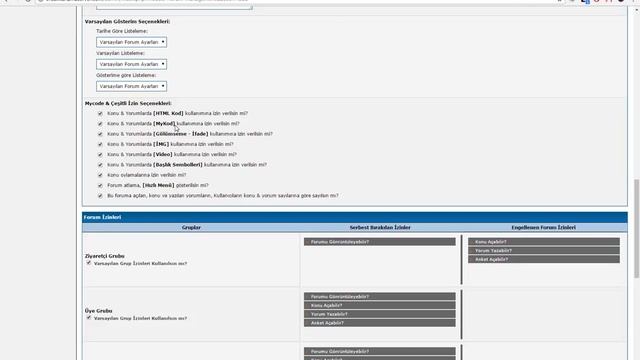640x360 pixels.
Task: Click the 'Forum İzinleri' section title bar
Action: (x=355, y=217)
